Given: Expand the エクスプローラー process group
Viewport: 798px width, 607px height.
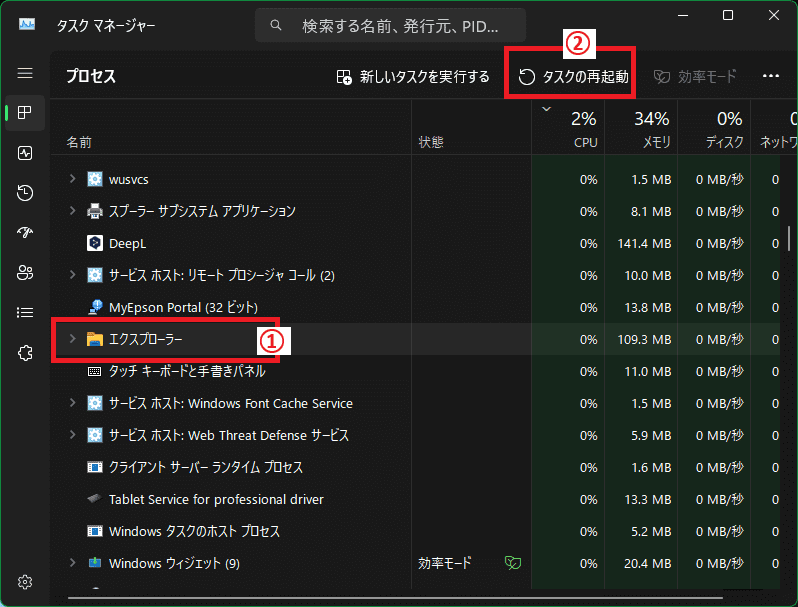Looking at the screenshot, I should [72, 340].
